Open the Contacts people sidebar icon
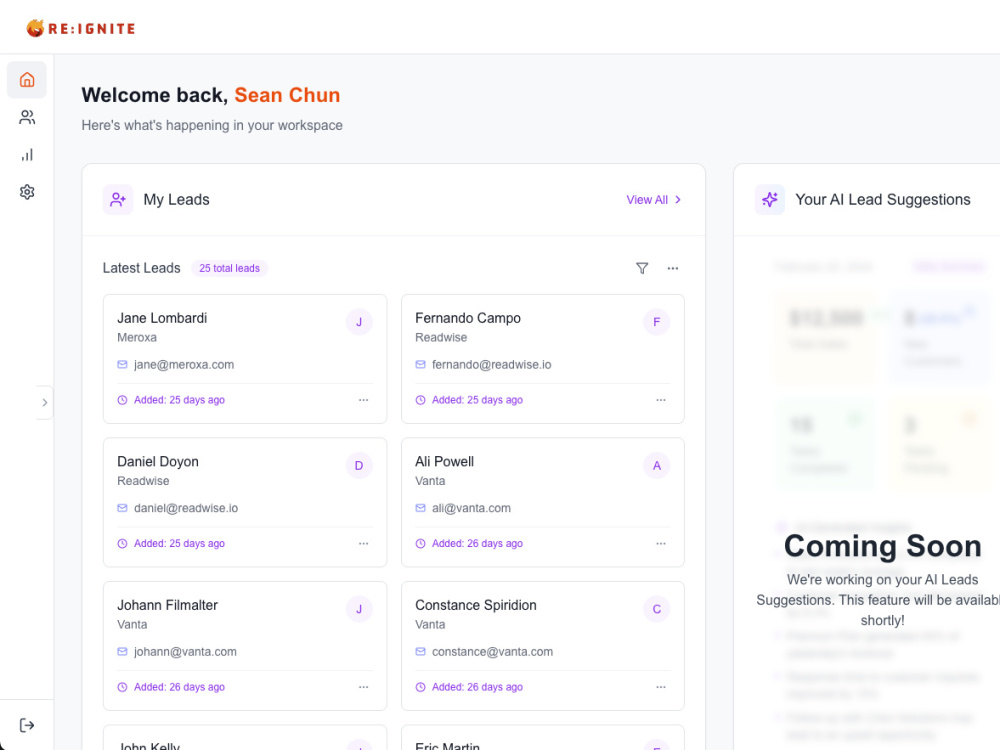Image resolution: width=1000 pixels, height=750 pixels. tap(27, 117)
